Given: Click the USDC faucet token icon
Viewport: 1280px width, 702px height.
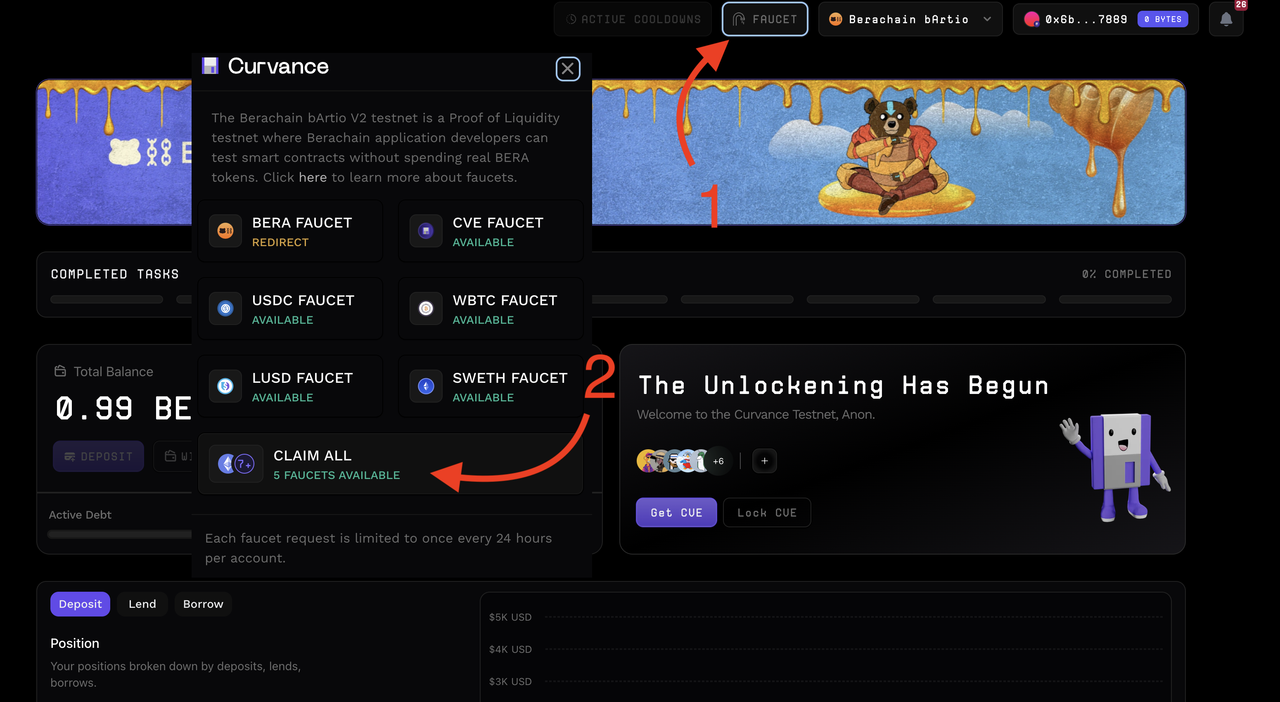Looking at the screenshot, I should pos(225,309).
